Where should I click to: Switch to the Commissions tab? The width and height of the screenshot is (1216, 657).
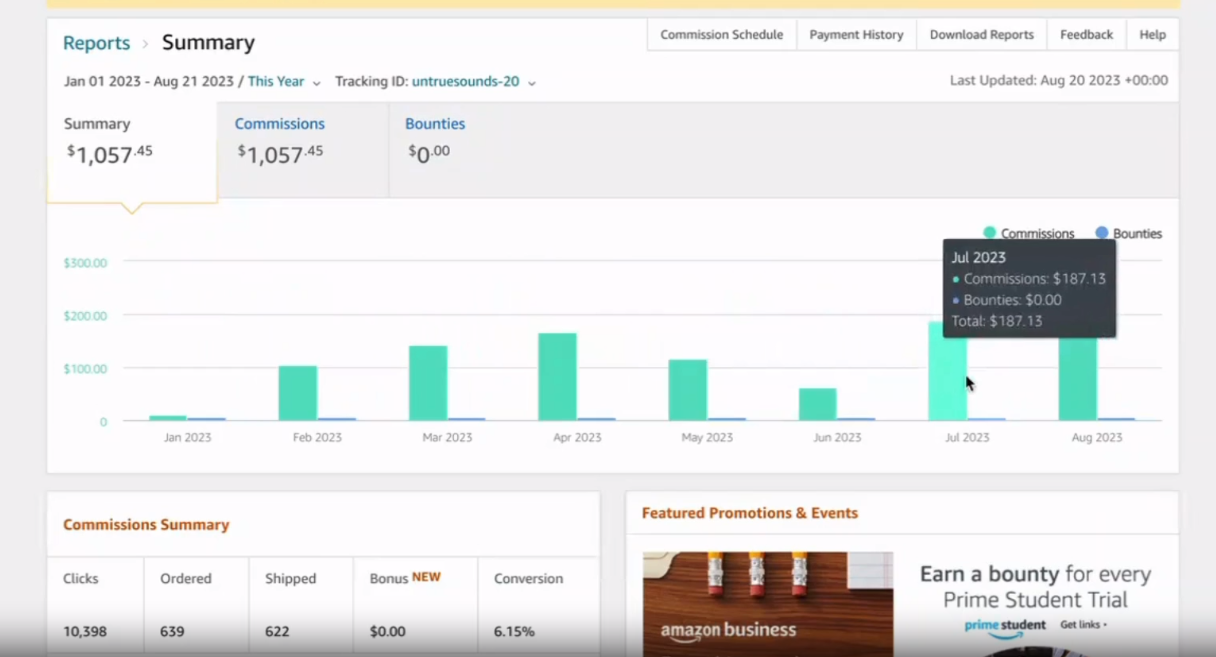click(x=302, y=150)
